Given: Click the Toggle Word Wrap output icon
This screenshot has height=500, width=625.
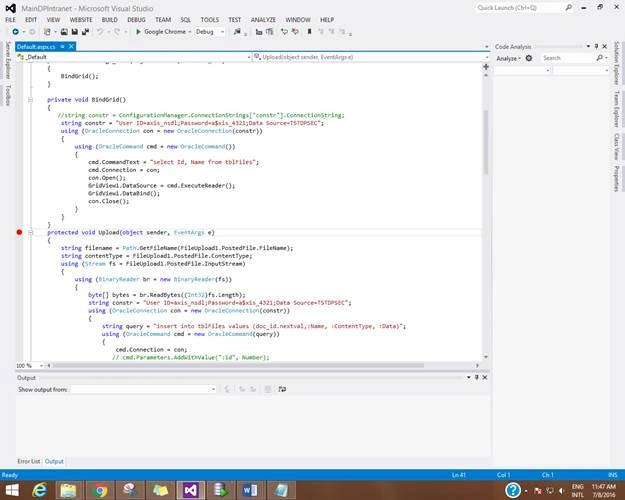Looking at the screenshot, I should [282, 389].
